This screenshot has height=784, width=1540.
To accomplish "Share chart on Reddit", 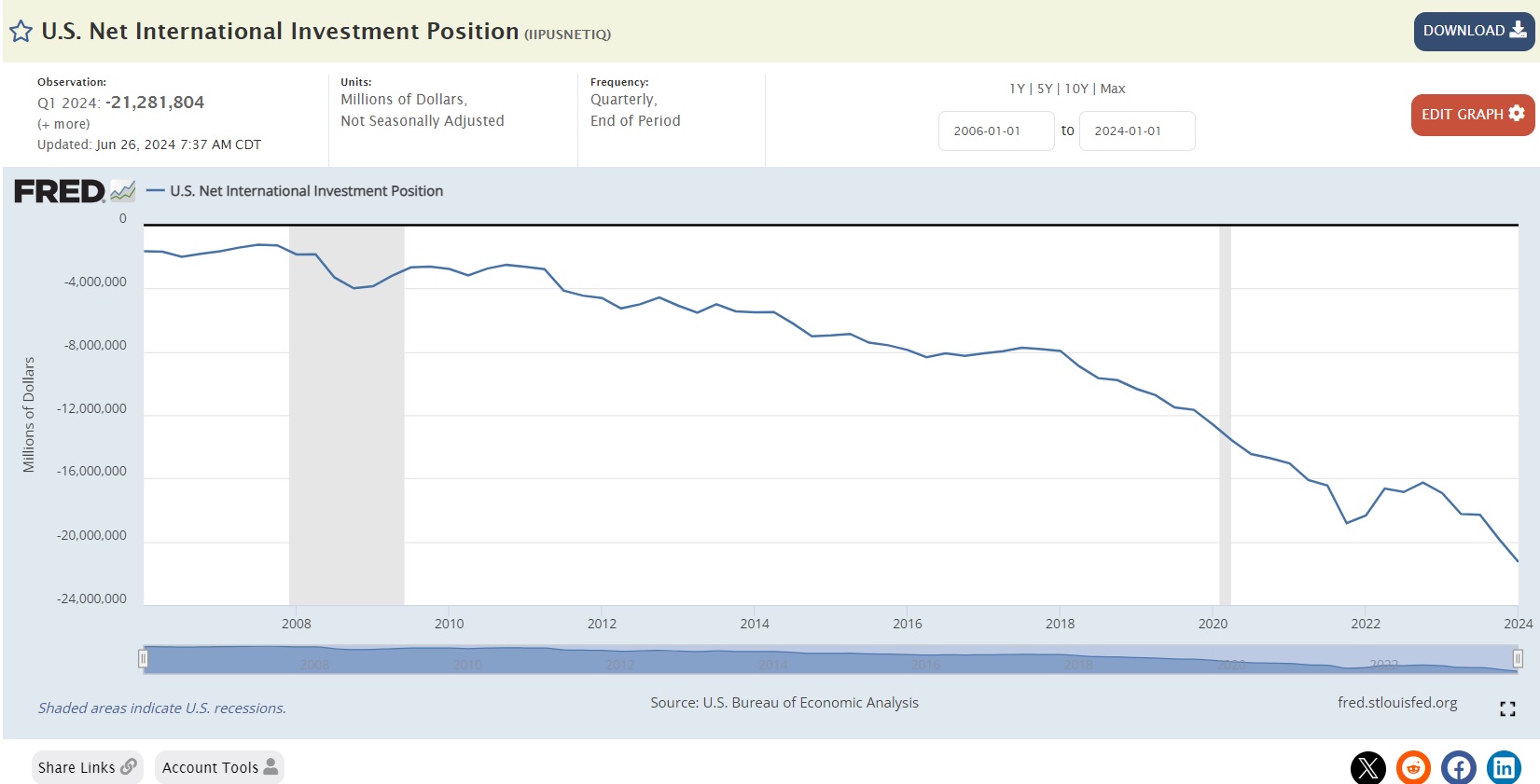I will 1413,768.
